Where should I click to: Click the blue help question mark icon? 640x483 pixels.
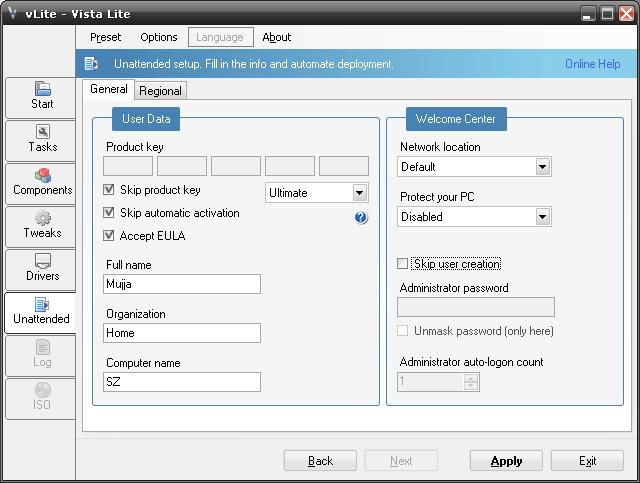pyautogui.click(x=361, y=217)
